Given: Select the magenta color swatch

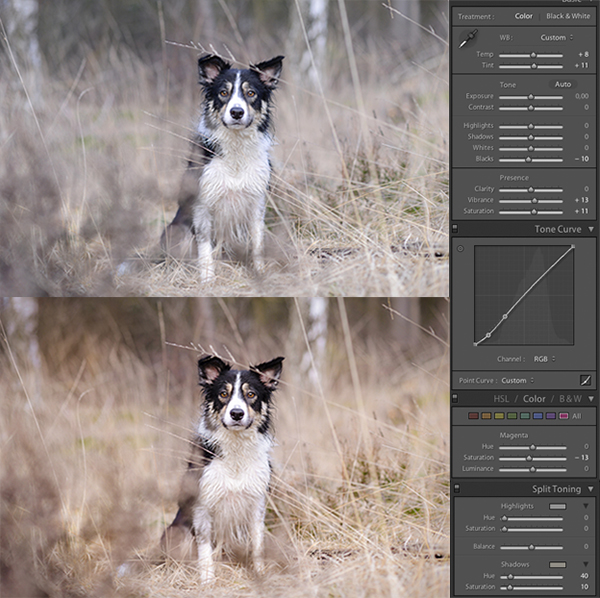Looking at the screenshot, I should (563, 415).
